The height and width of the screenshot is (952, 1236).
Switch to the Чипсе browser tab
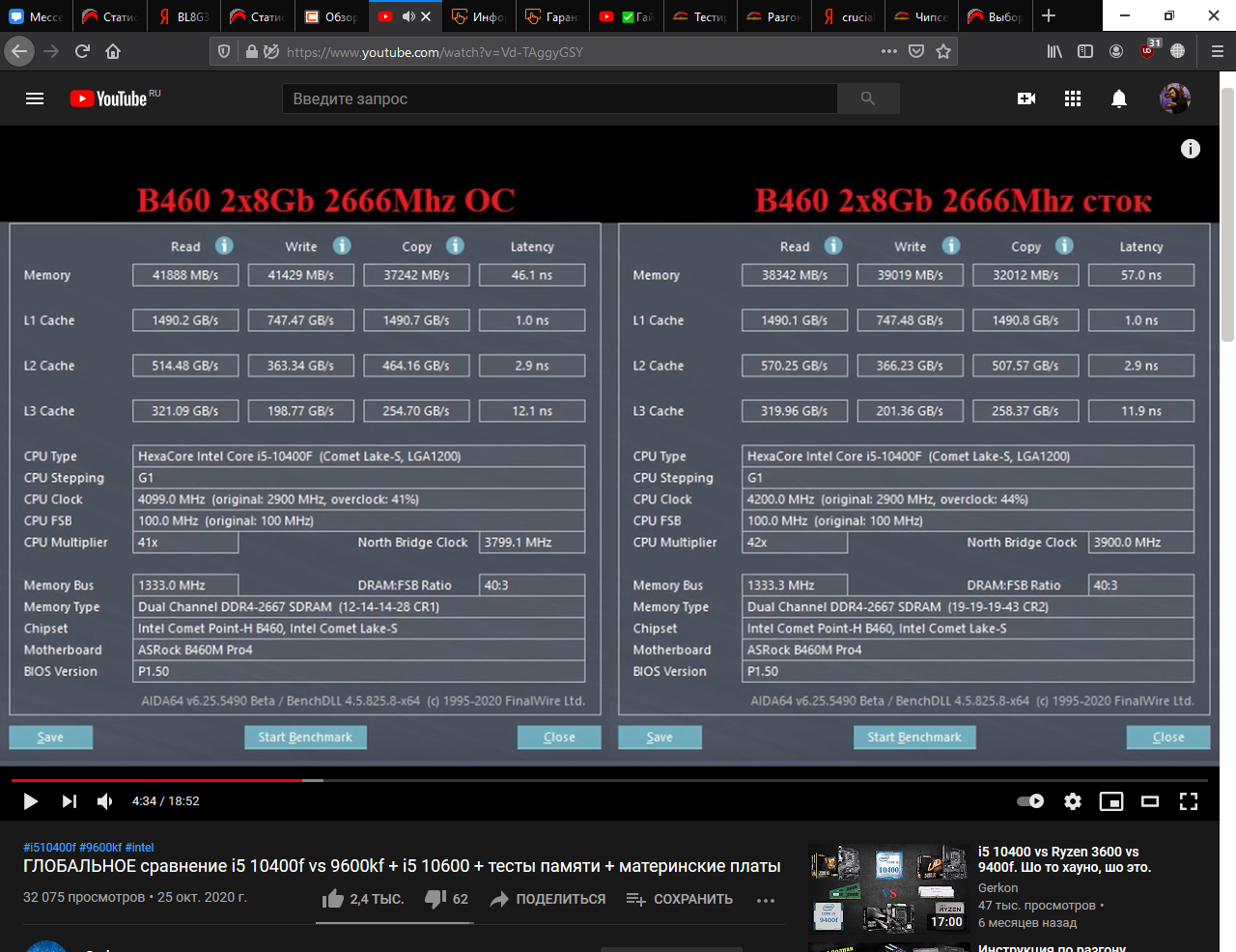tap(921, 16)
